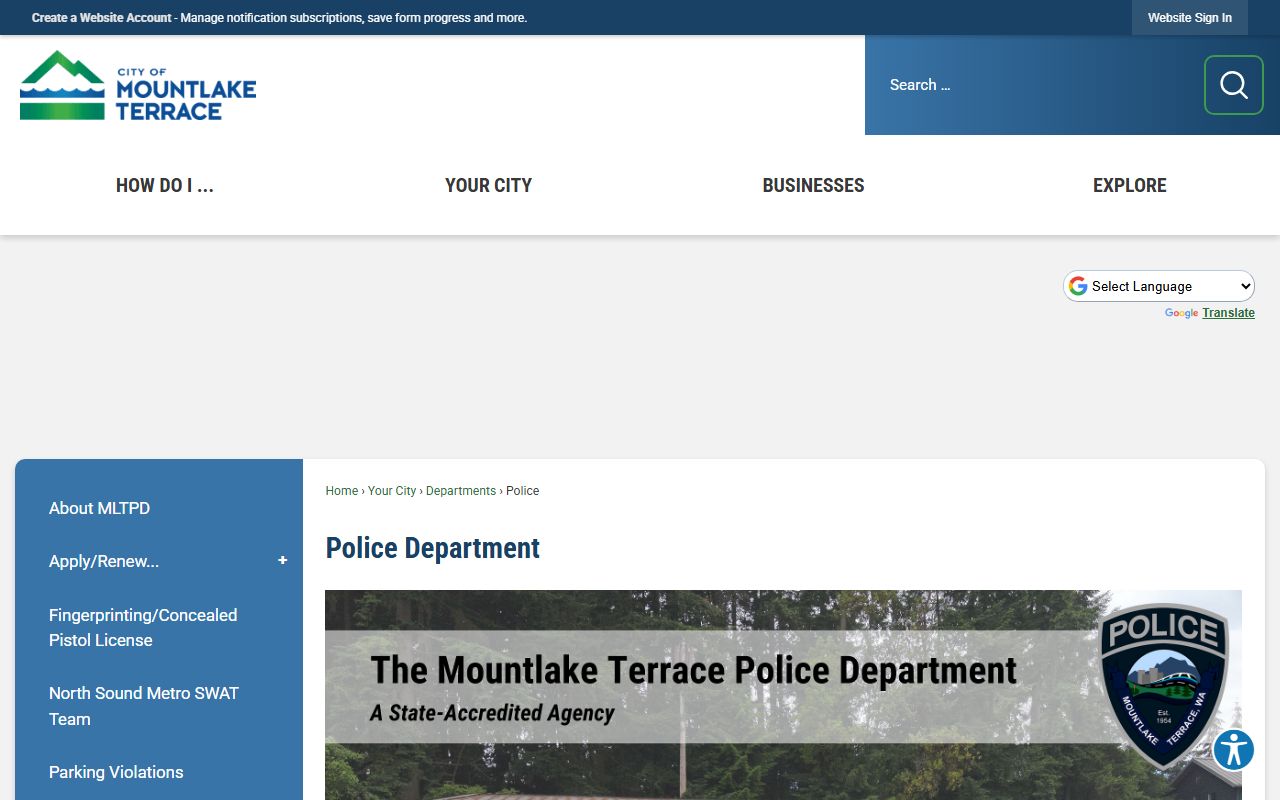Open the Businesses menu

tap(813, 185)
